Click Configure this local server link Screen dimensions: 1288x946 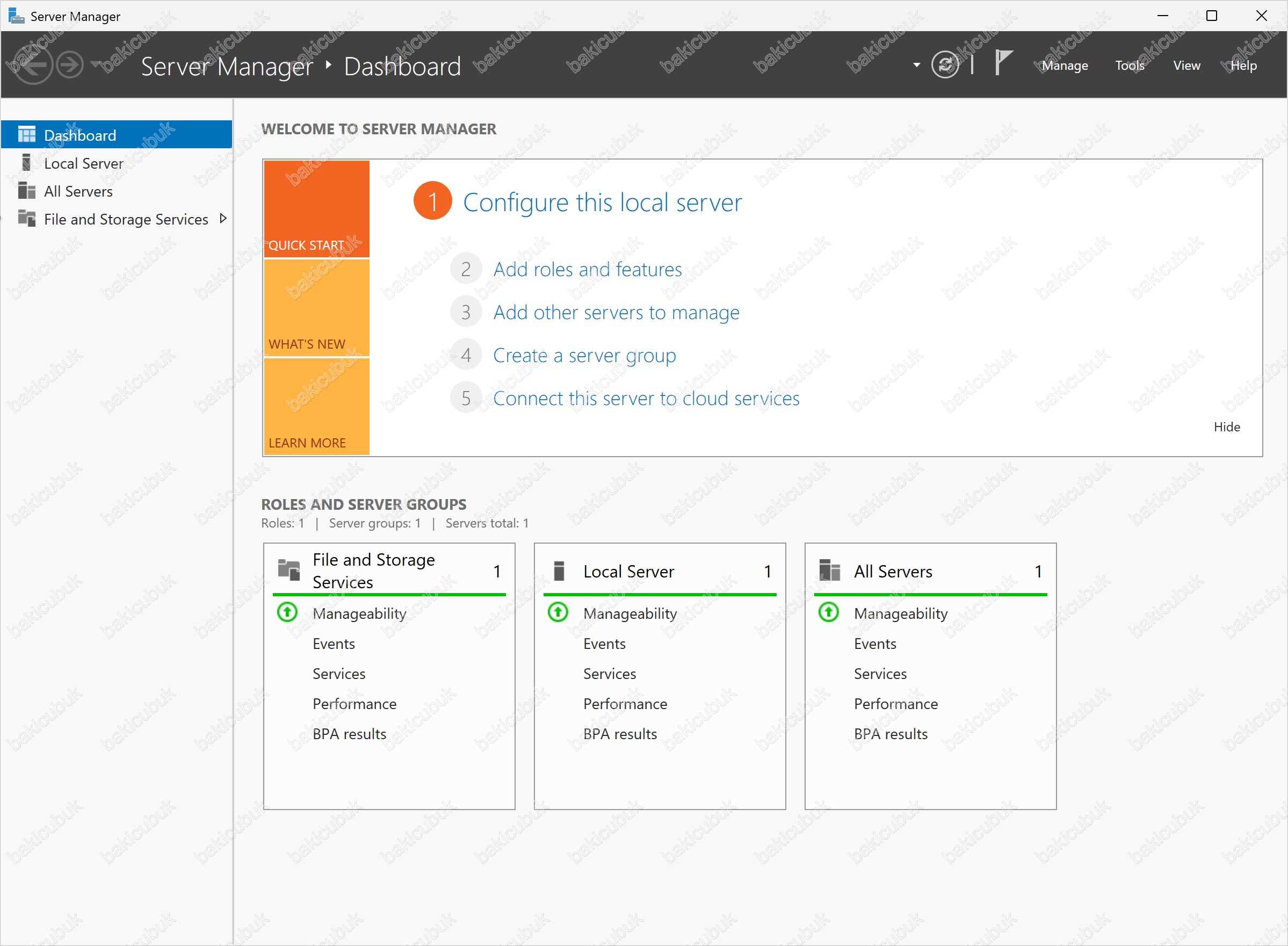tap(602, 202)
